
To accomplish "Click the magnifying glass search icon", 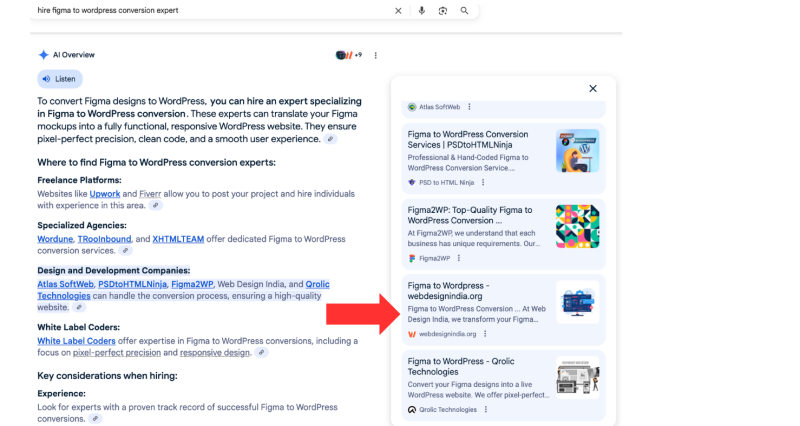I will click(464, 11).
